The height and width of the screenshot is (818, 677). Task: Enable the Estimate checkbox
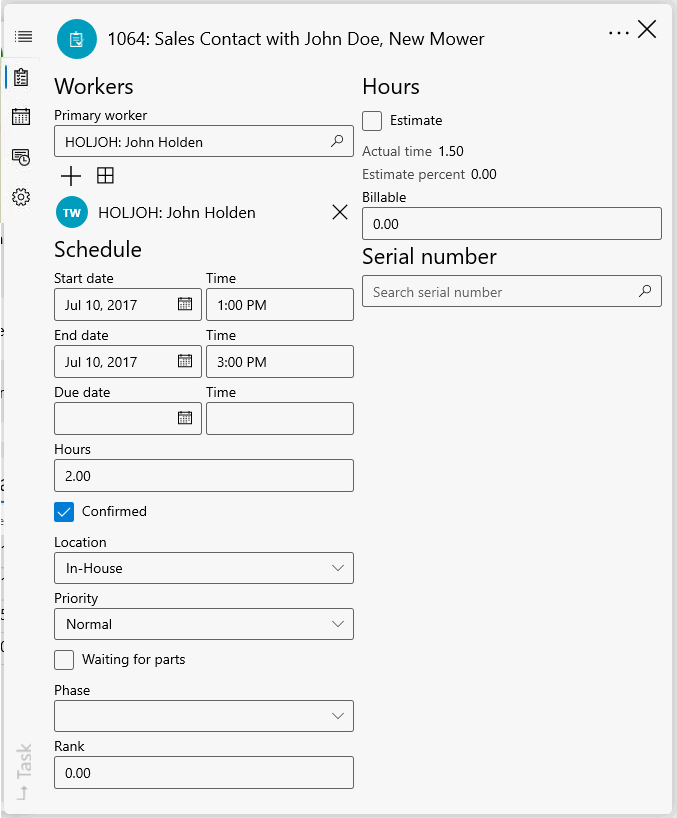(x=372, y=121)
